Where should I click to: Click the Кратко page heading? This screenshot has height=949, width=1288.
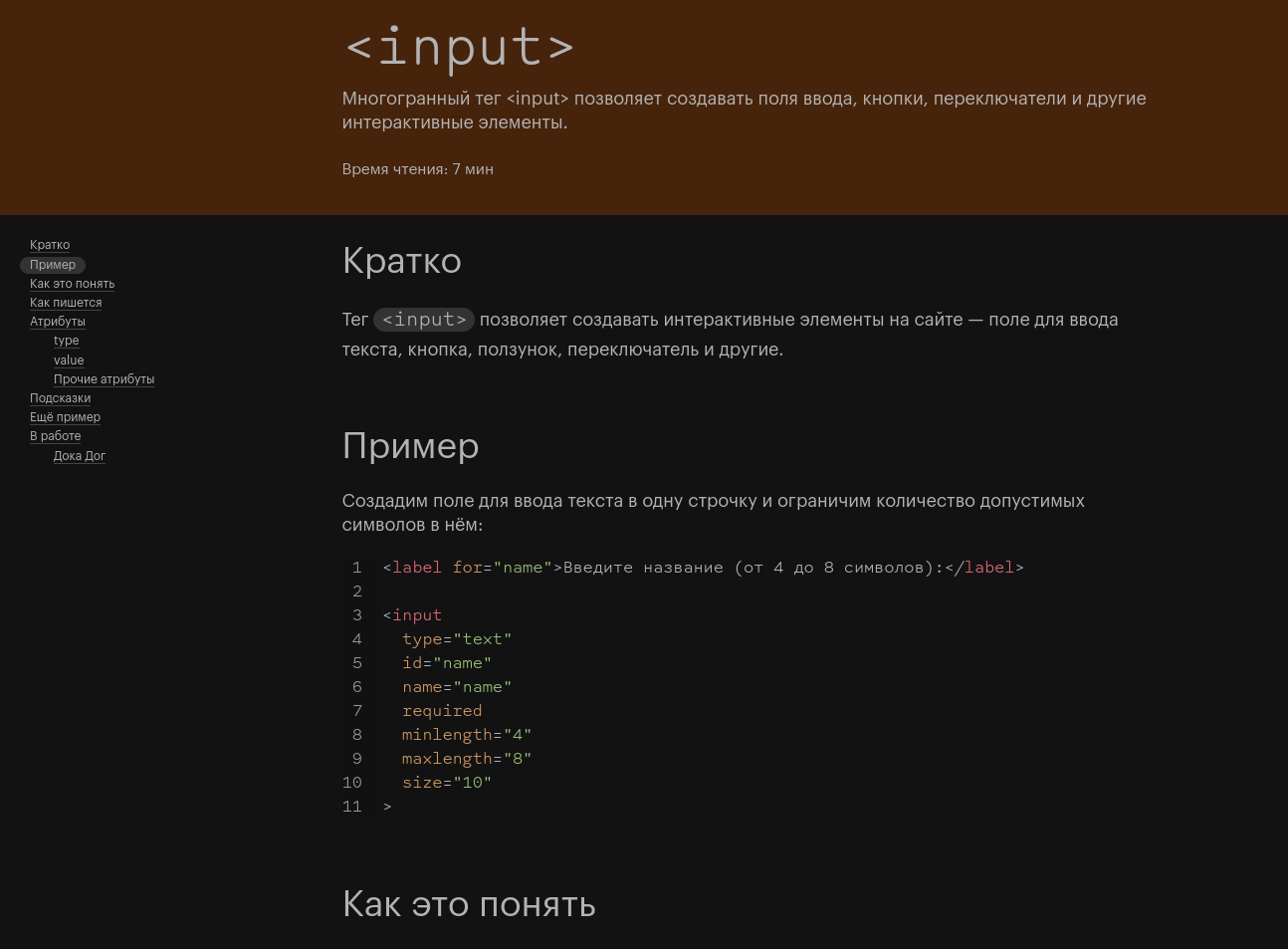(x=402, y=261)
